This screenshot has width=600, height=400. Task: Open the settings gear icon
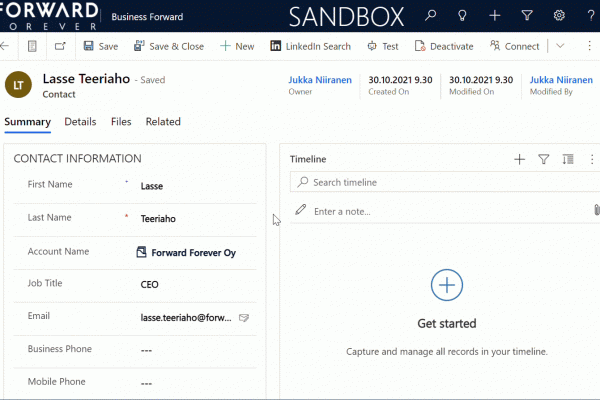click(x=559, y=16)
